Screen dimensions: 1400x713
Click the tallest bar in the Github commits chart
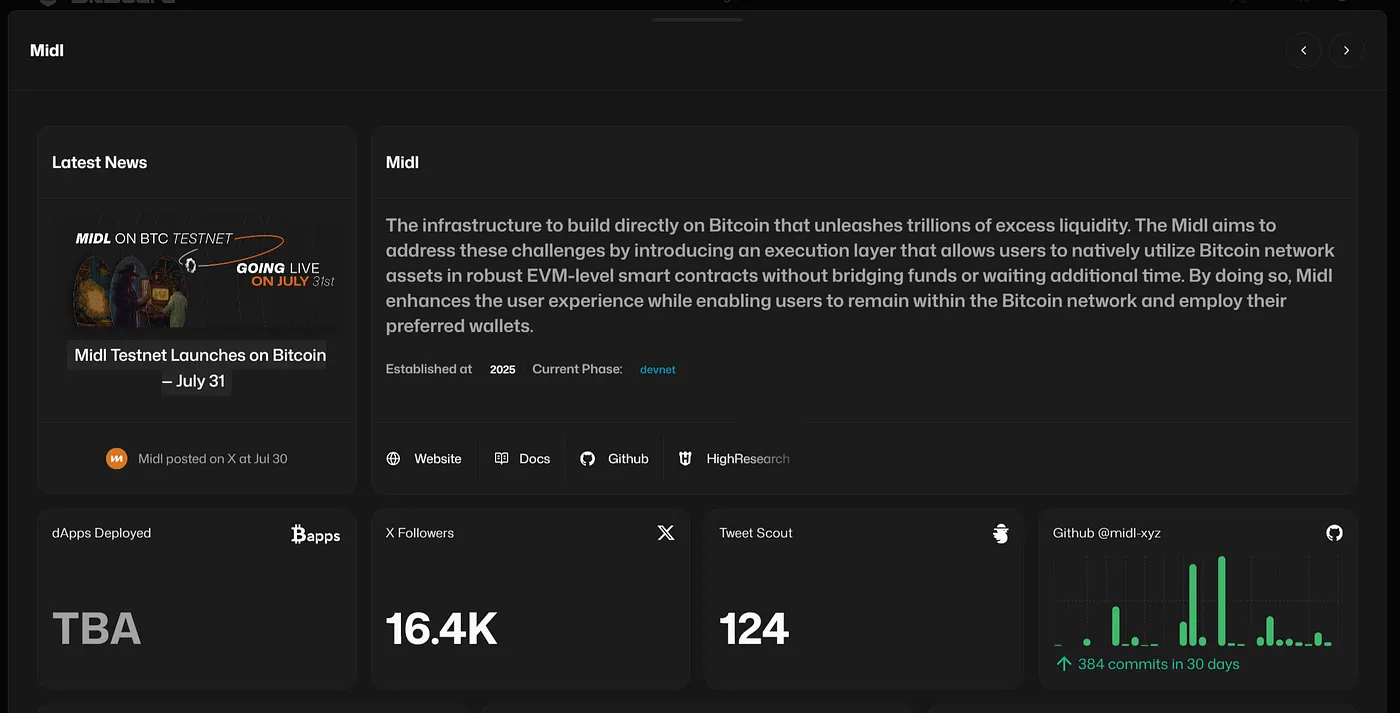click(1222, 601)
